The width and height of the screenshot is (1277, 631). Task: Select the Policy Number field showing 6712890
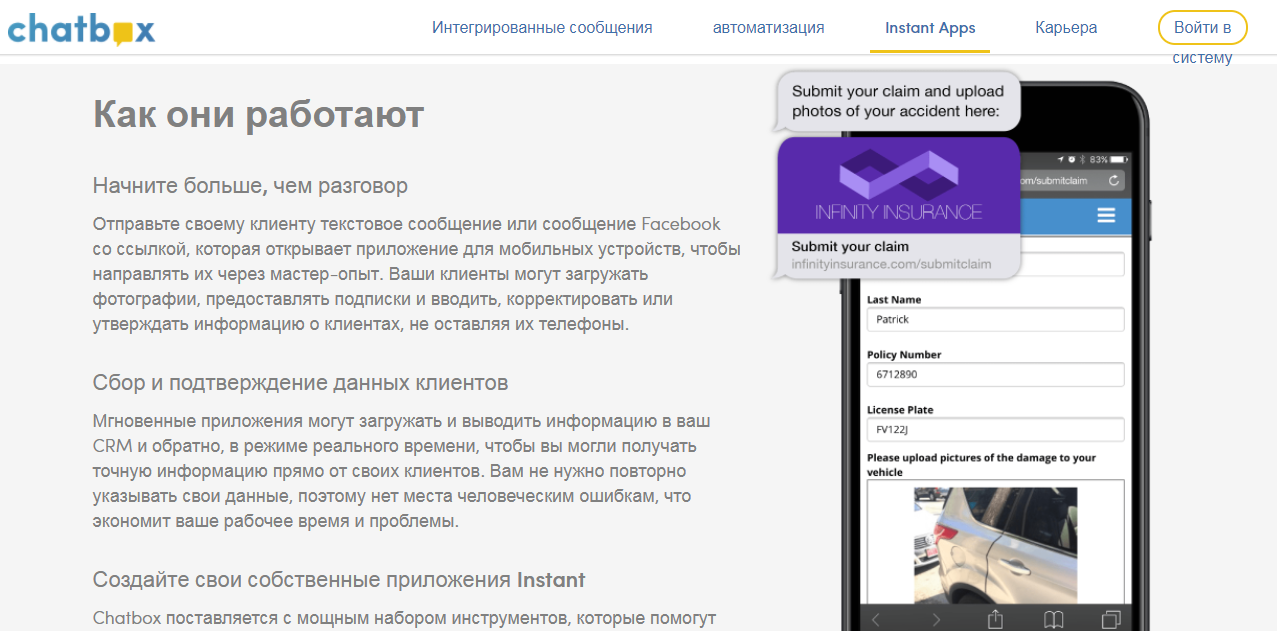click(x=995, y=374)
